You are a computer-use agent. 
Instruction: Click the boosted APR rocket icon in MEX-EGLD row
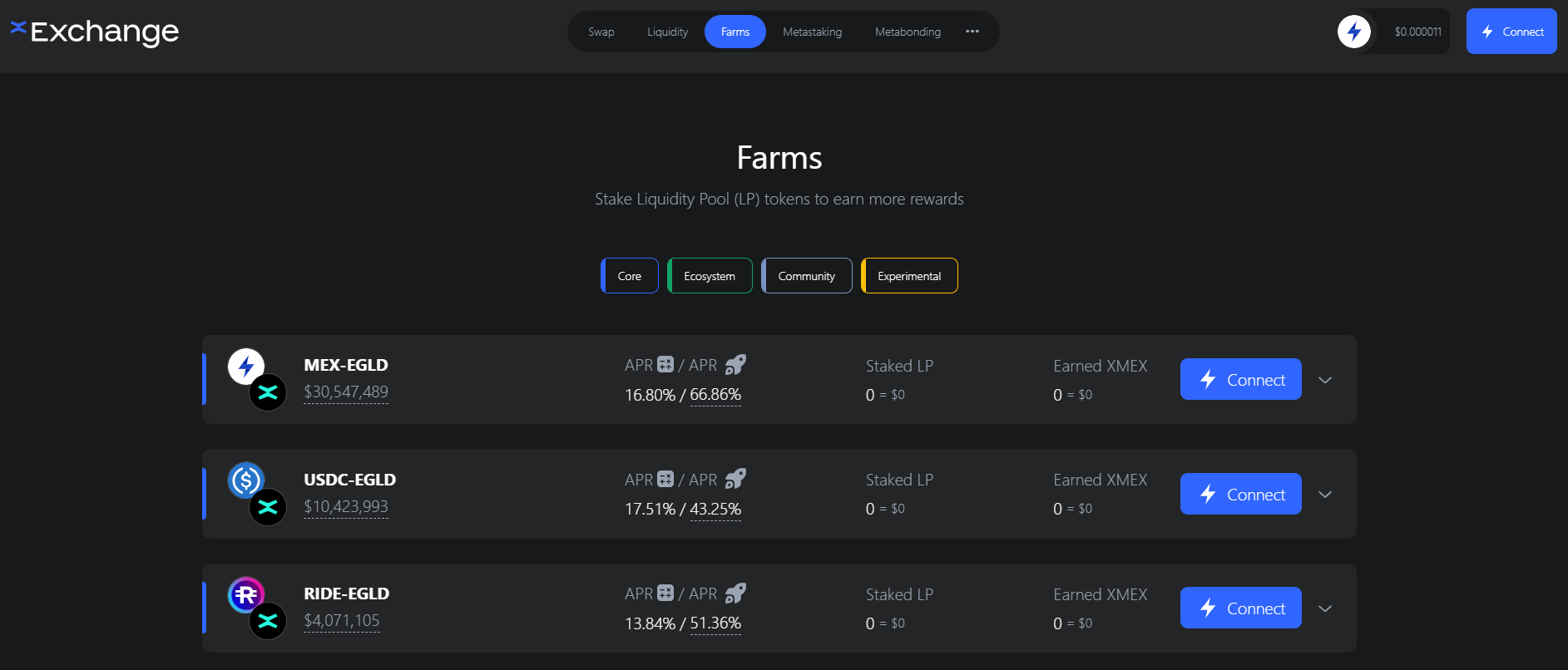pos(735,364)
